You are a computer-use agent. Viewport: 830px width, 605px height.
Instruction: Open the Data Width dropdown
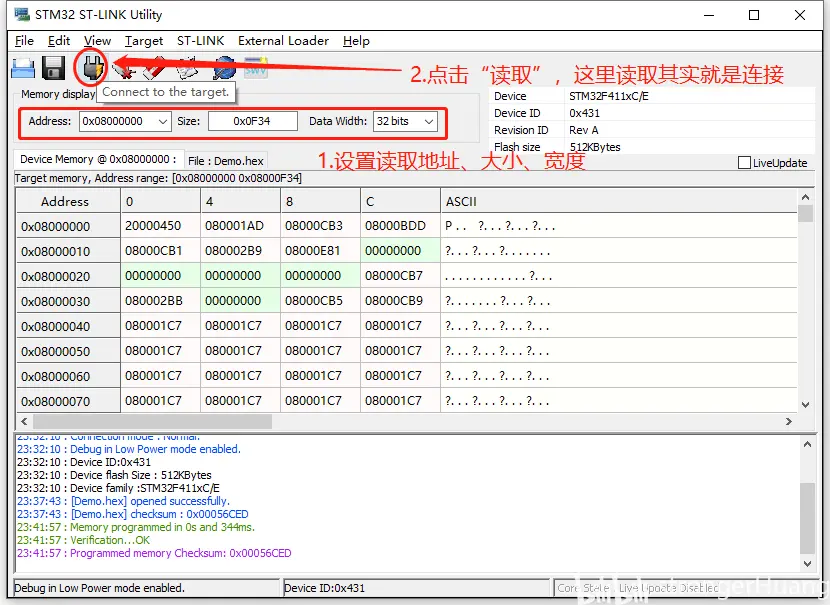coord(429,122)
